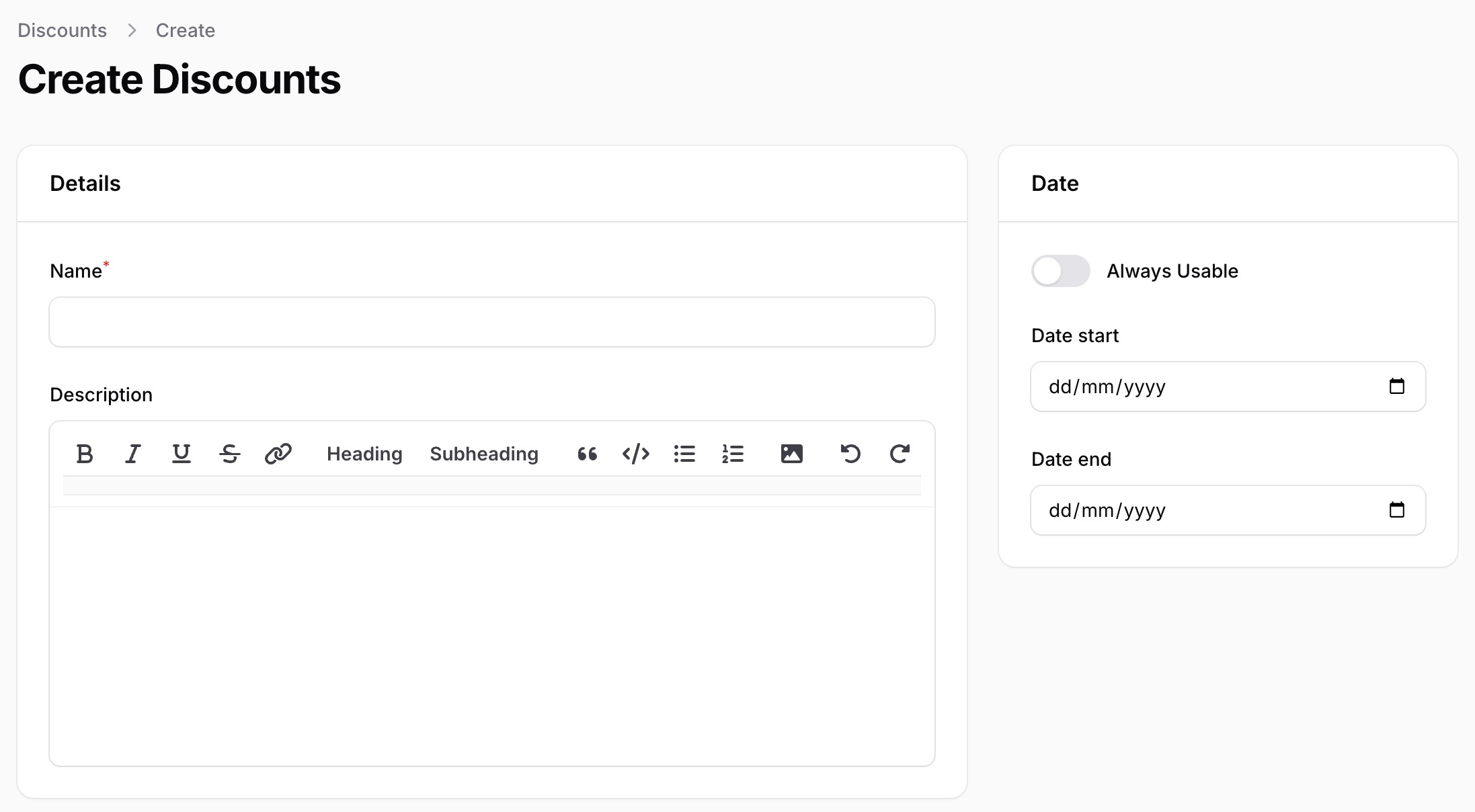Focus the Date start field
The image size is (1475, 812).
click(x=1228, y=387)
